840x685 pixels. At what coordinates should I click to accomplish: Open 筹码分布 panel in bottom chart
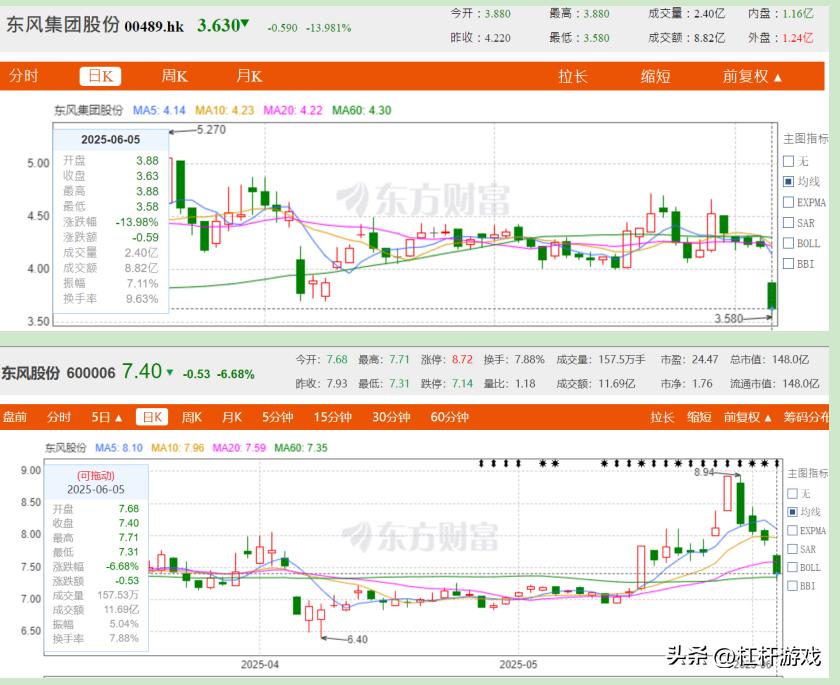(x=806, y=417)
